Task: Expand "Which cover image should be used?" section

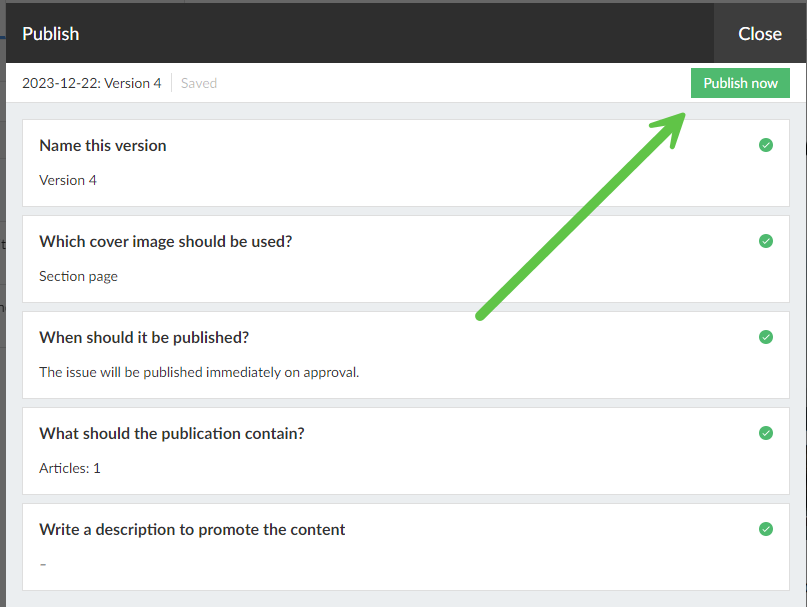Action: [165, 241]
